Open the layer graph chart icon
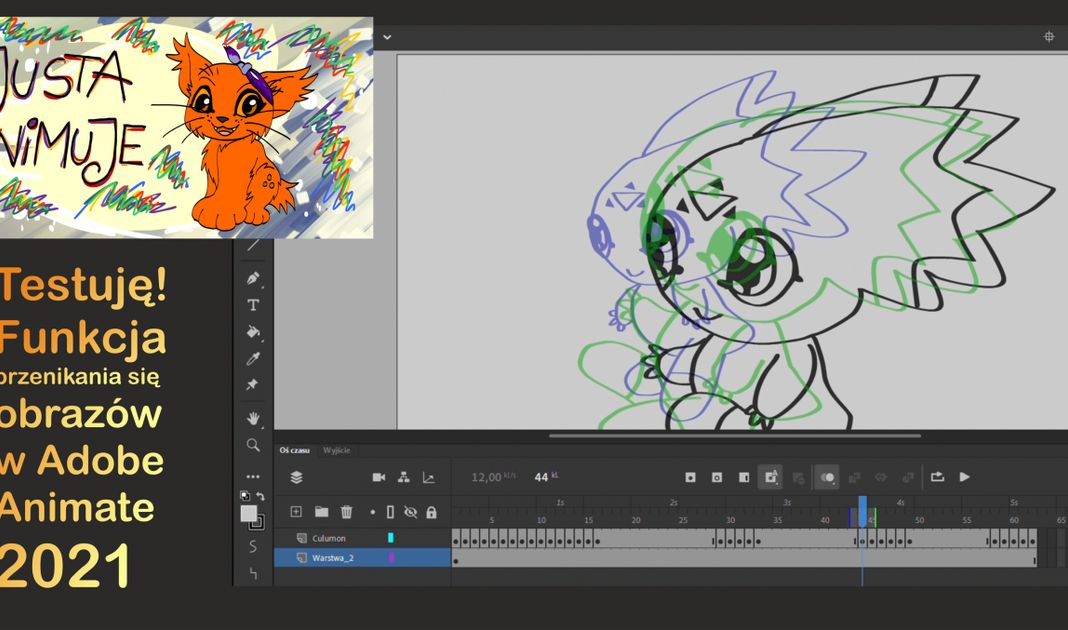This screenshot has width=1068, height=630. pos(428,477)
